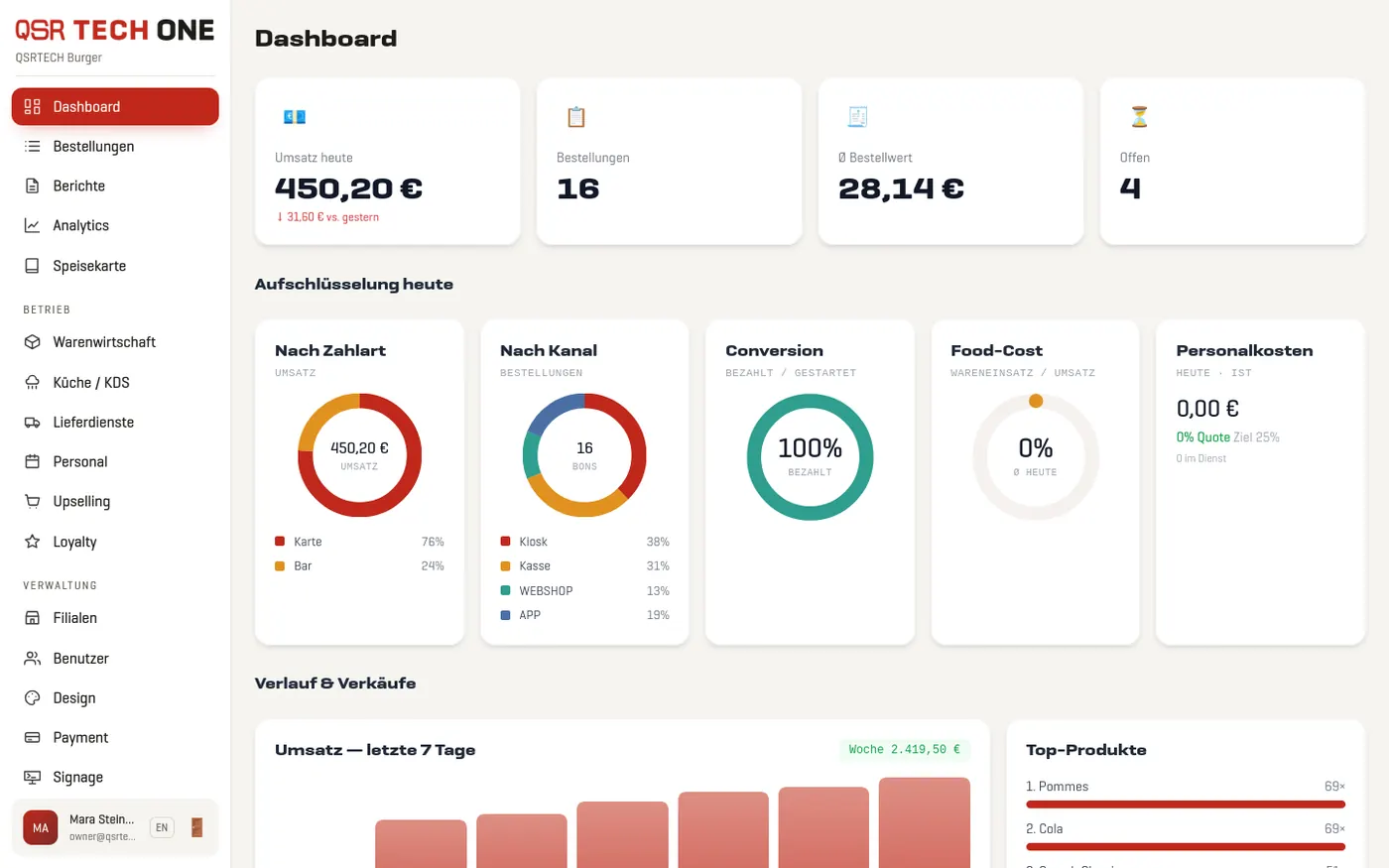
Task: Click the Woche 2.419,50 € badge
Action: [x=904, y=750]
